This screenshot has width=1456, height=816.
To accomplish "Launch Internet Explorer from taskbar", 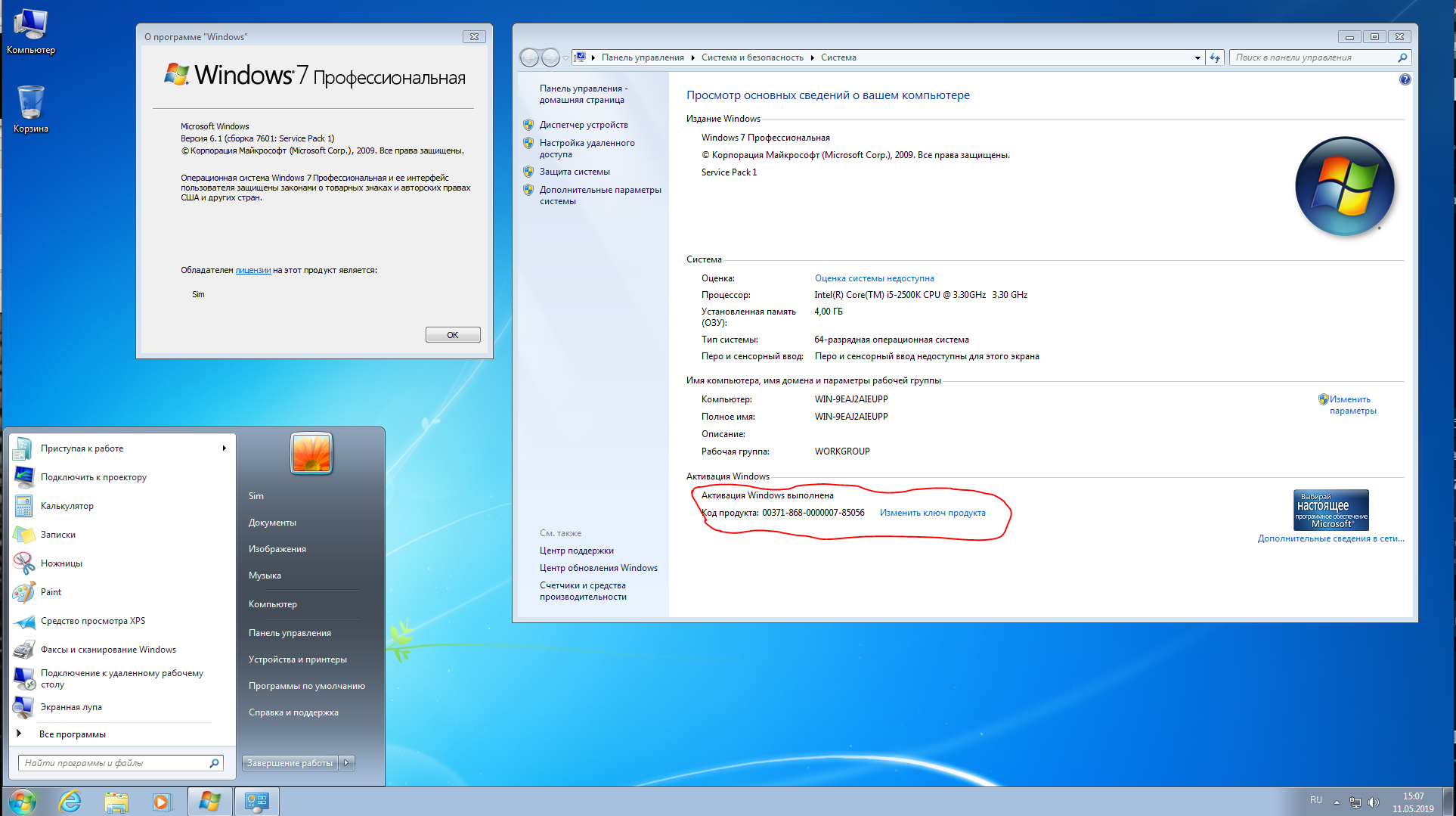I will coord(70,802).
